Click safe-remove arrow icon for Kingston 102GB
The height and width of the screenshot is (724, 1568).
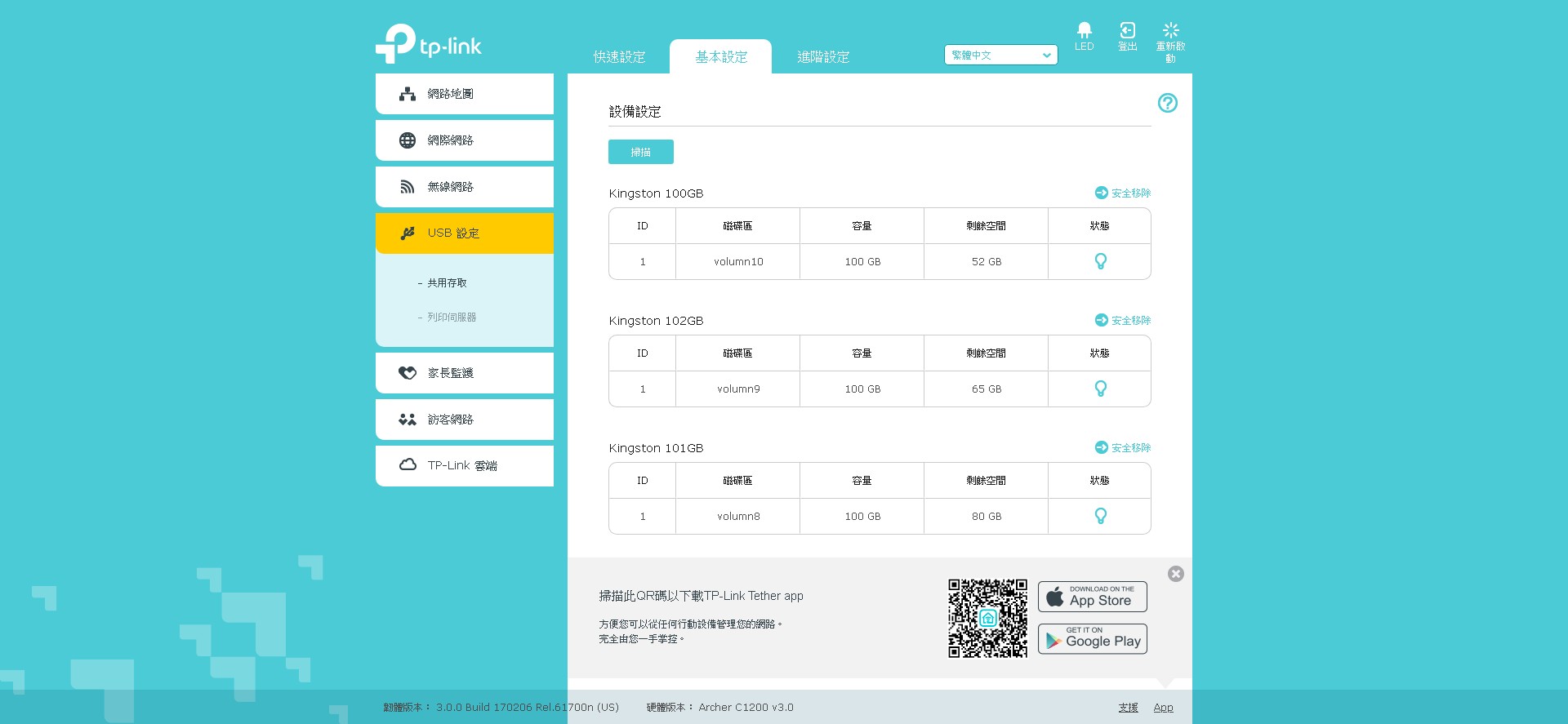1101,320
